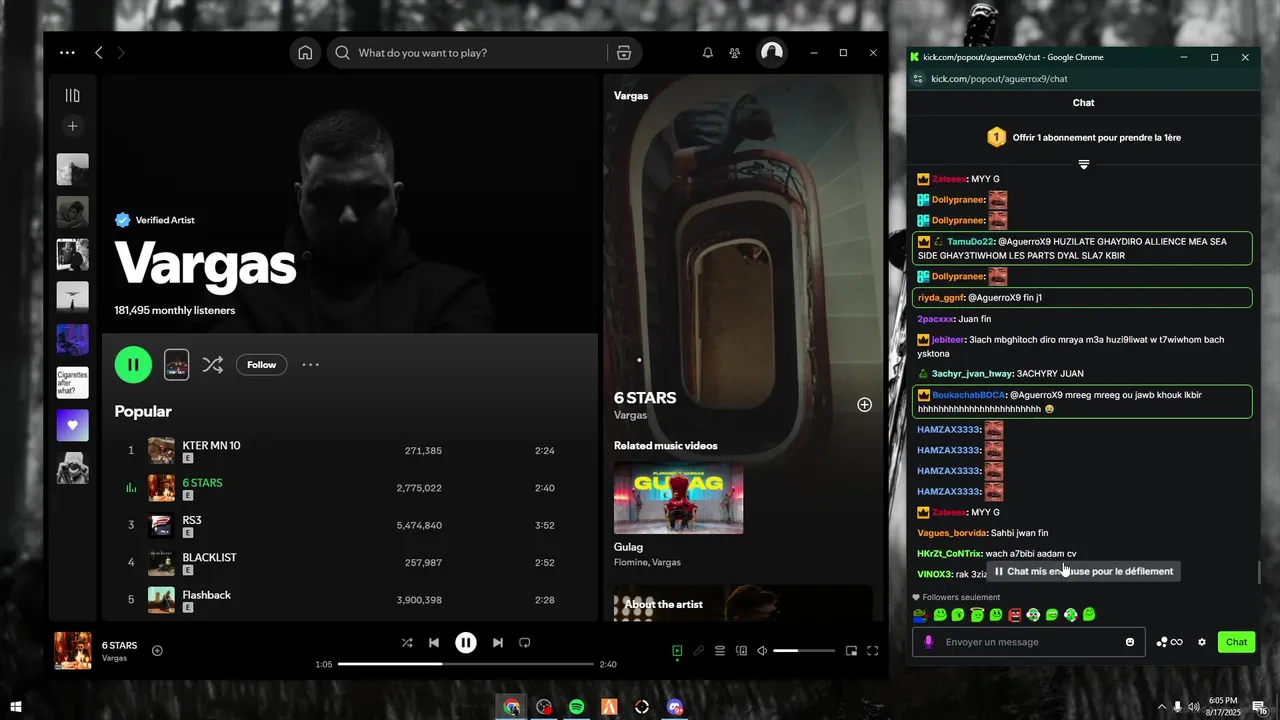Screen dimensions: 1280x720
Task: Resume chat scrolling via paused notice
Action: click(1083, 571)
